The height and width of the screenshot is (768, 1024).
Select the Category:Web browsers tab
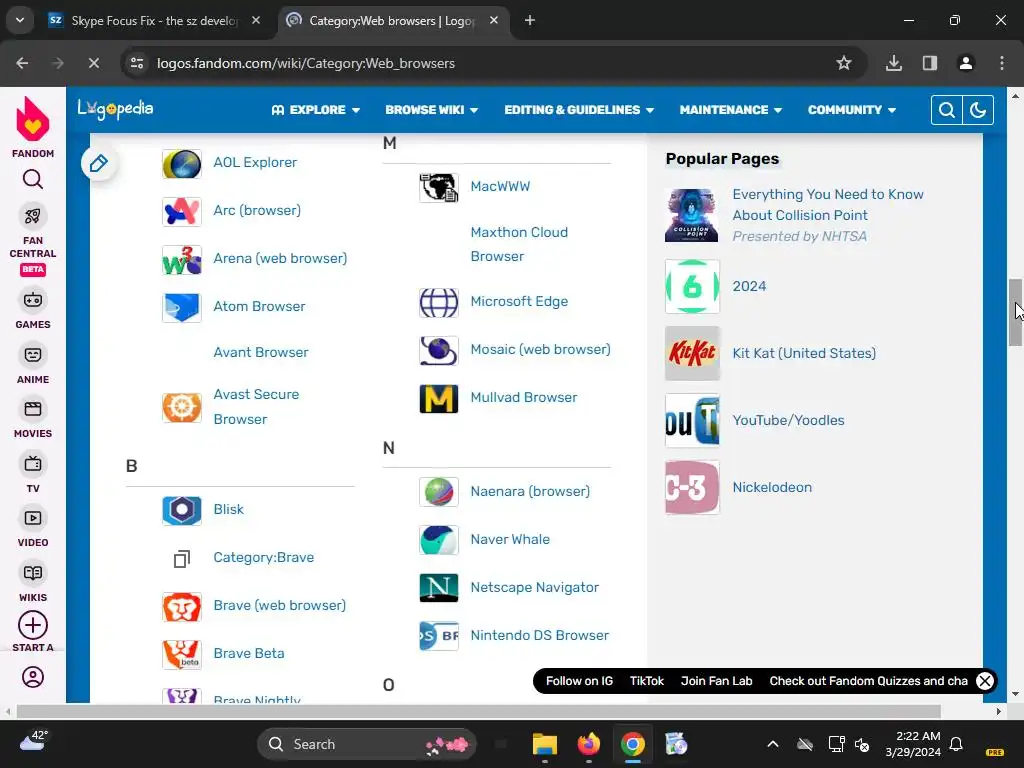coord(392,21)
